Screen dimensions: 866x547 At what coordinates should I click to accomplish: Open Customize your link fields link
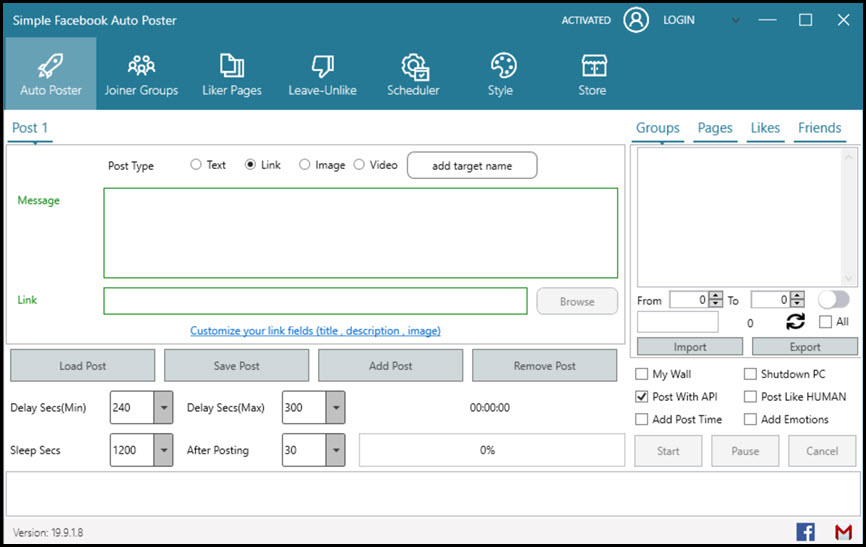[315, 331]
